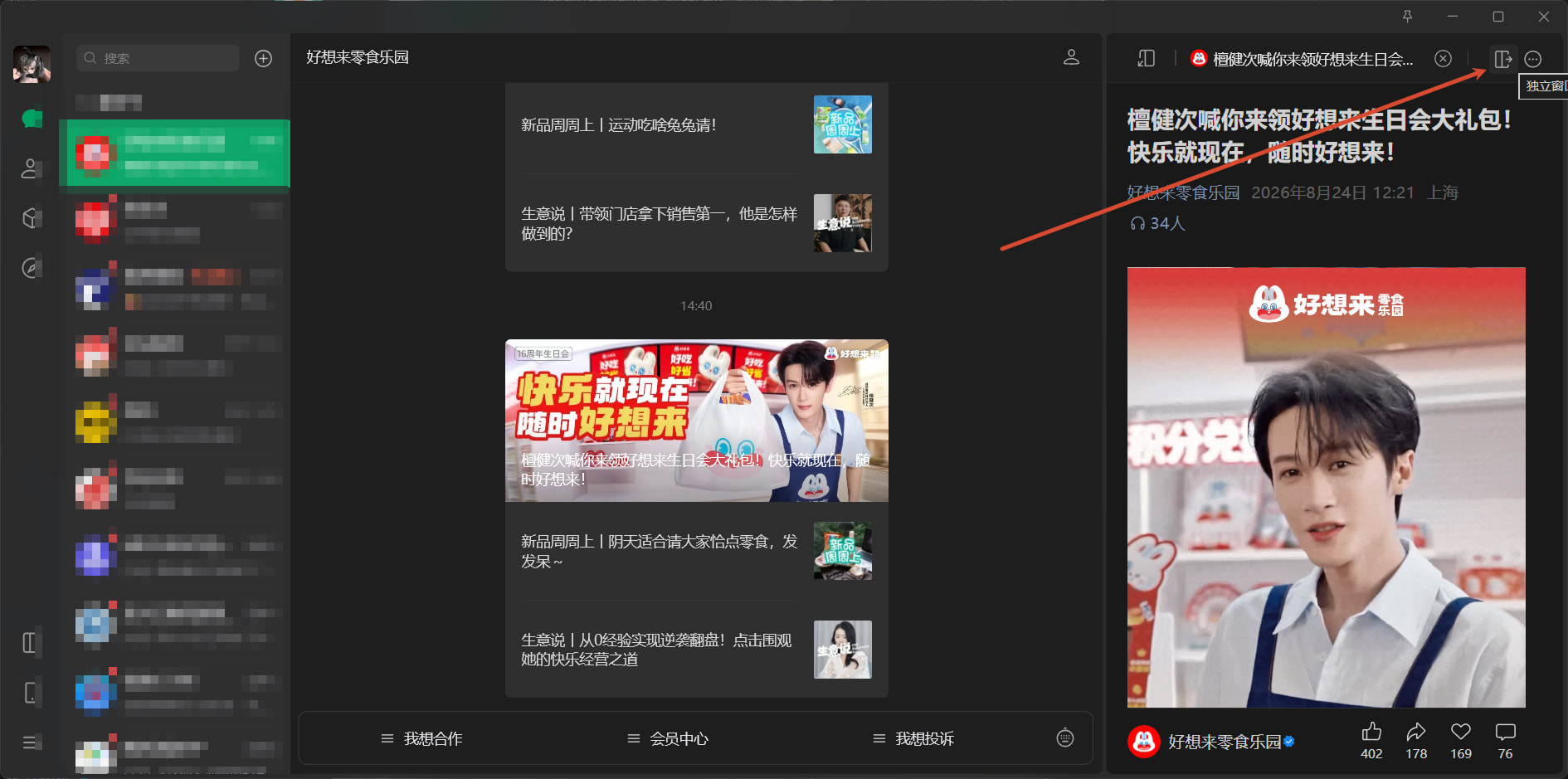
Task: Open the 运动吃啥兔兔请 article thumbnail
Action: pyautogui.click(x=843, y=124)
